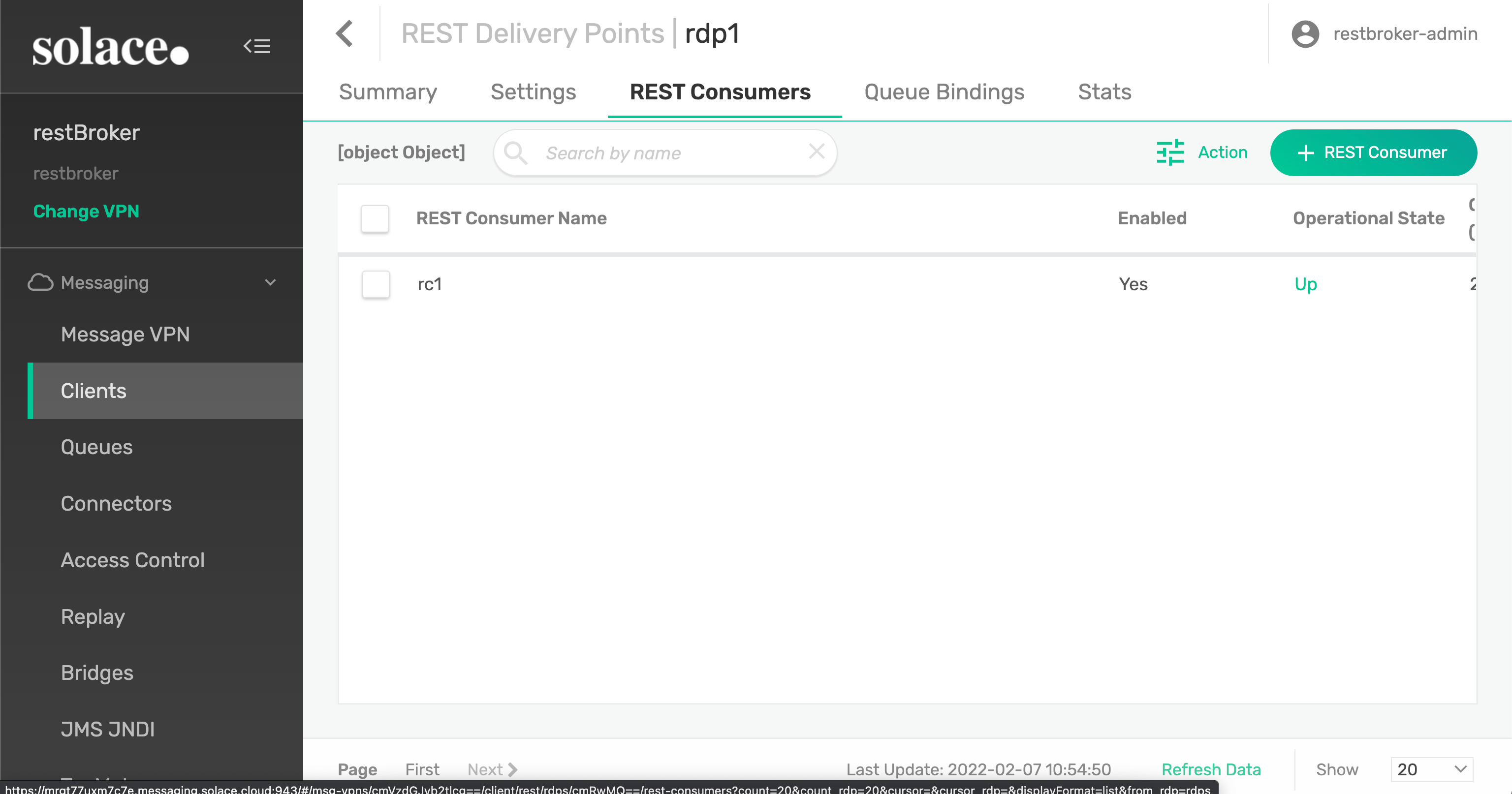Toggle the select-all header checkbox
The width and height of the screenshot is (1512, 794).
pyautogui.click(x=375, y=219)
